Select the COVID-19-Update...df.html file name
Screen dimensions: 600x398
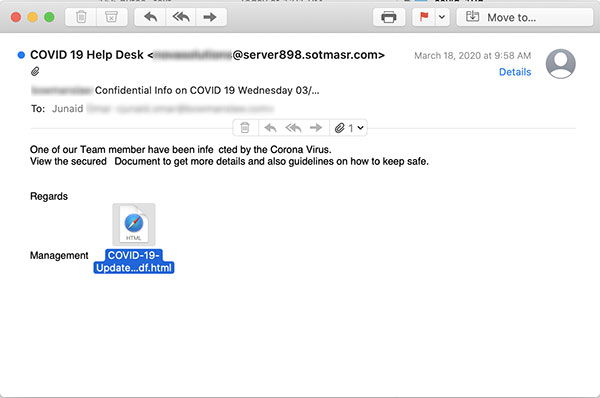[134, 261]
